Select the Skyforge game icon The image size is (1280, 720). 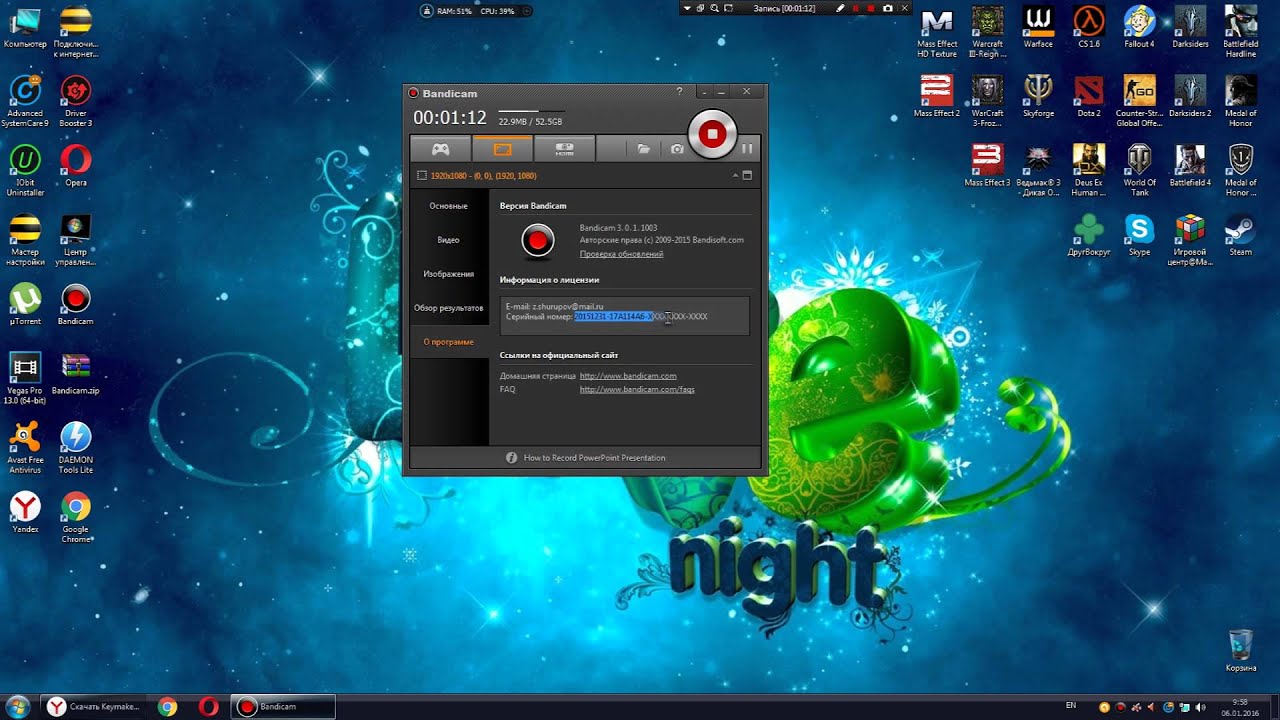[1038, 97]
